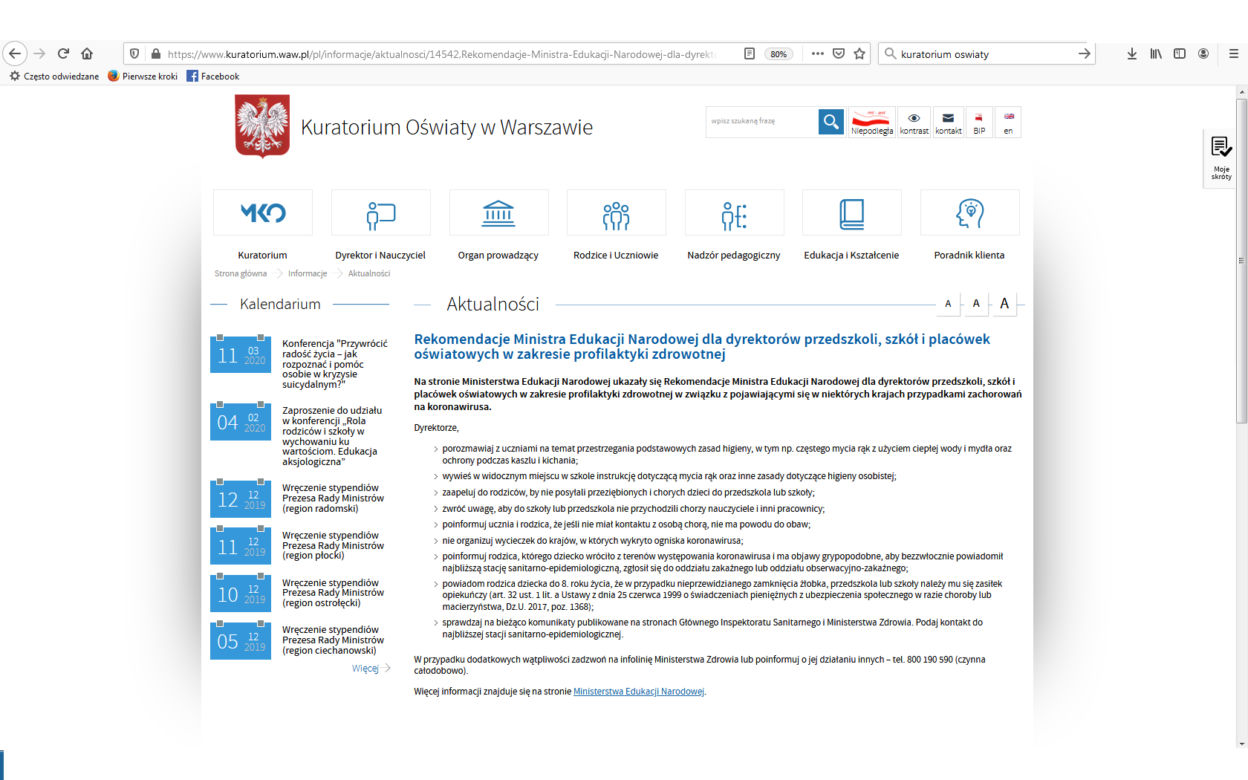Select 'Edukacja i Kształcenie' menu label
Screen dimensions: 1248x780
852,255
